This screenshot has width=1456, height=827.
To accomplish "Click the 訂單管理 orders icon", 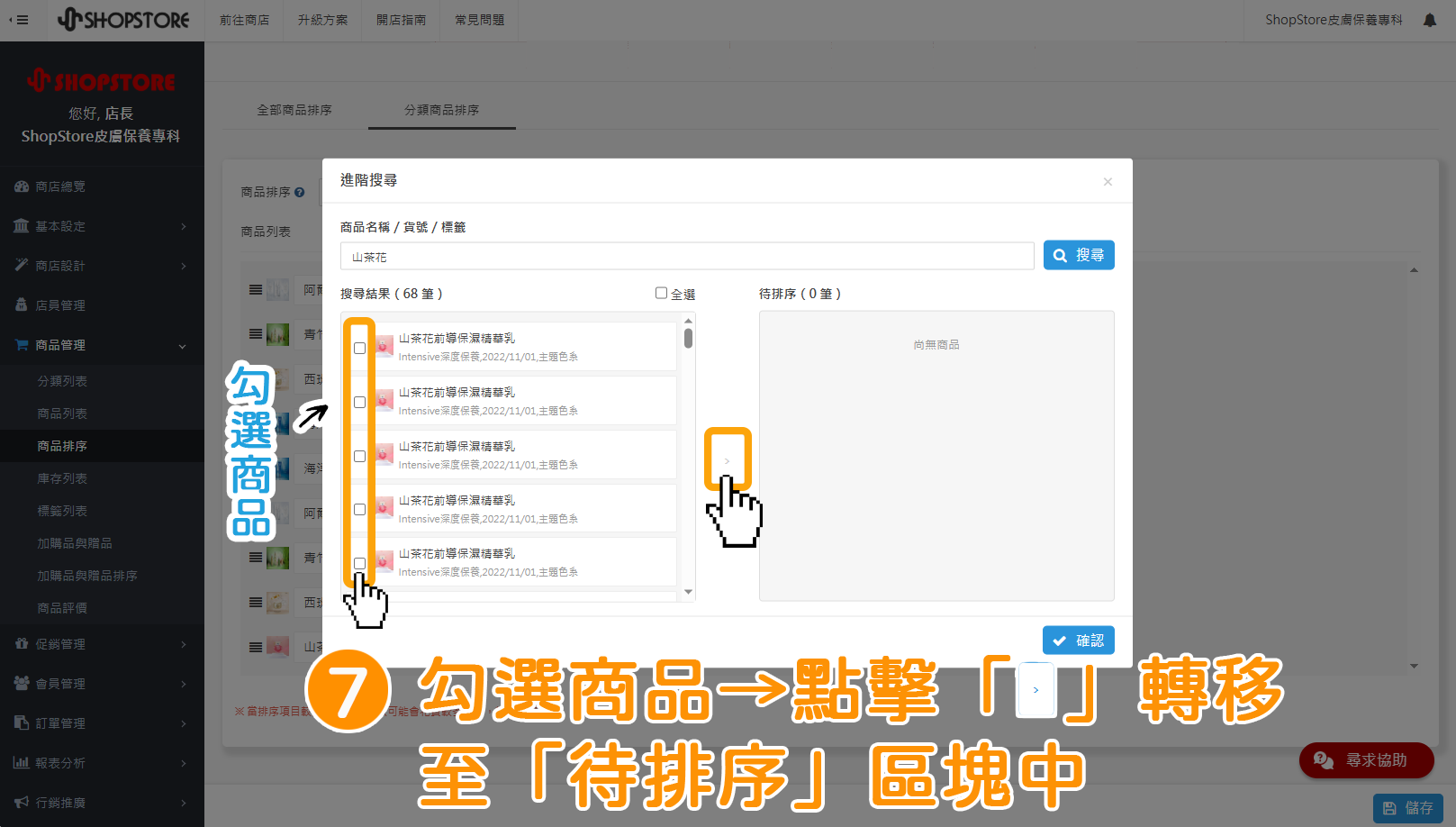I will 22,722.
